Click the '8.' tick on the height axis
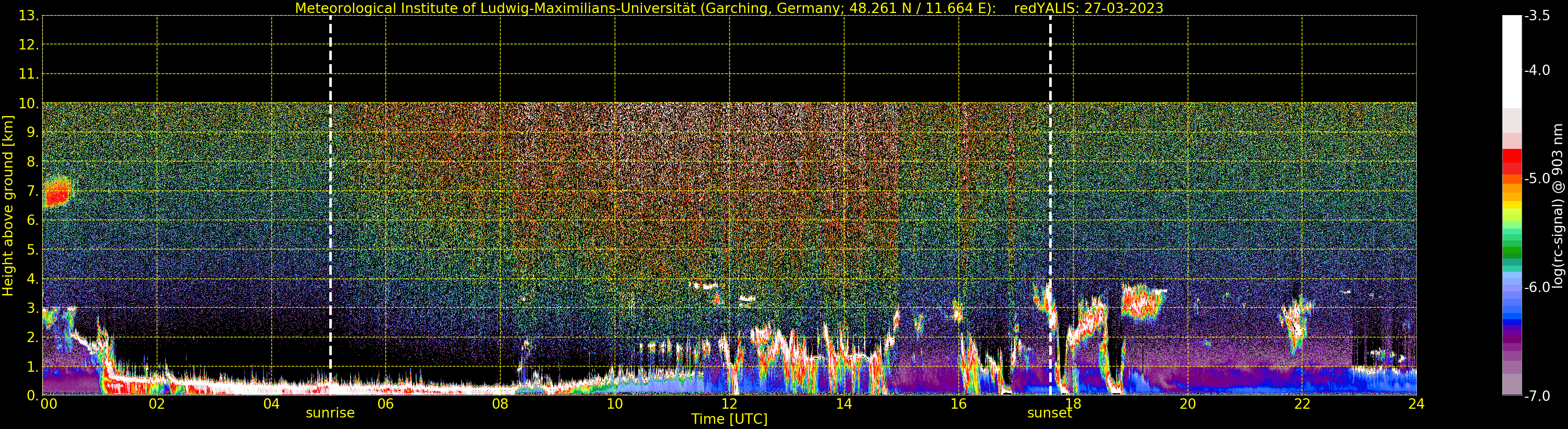This screenshot has height=429, width=1568. click(32, 162)
